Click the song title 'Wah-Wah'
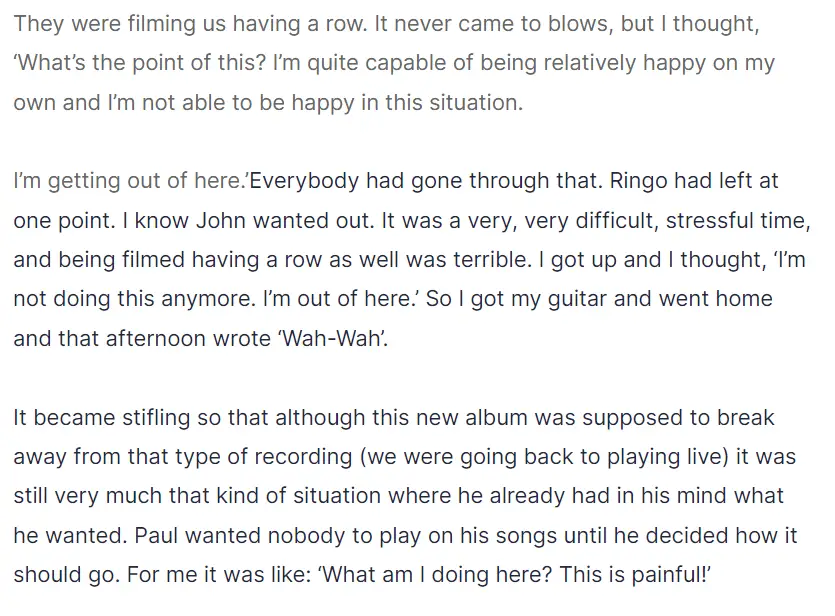Screen dimensions: 835x616 (x=333, y=339)
